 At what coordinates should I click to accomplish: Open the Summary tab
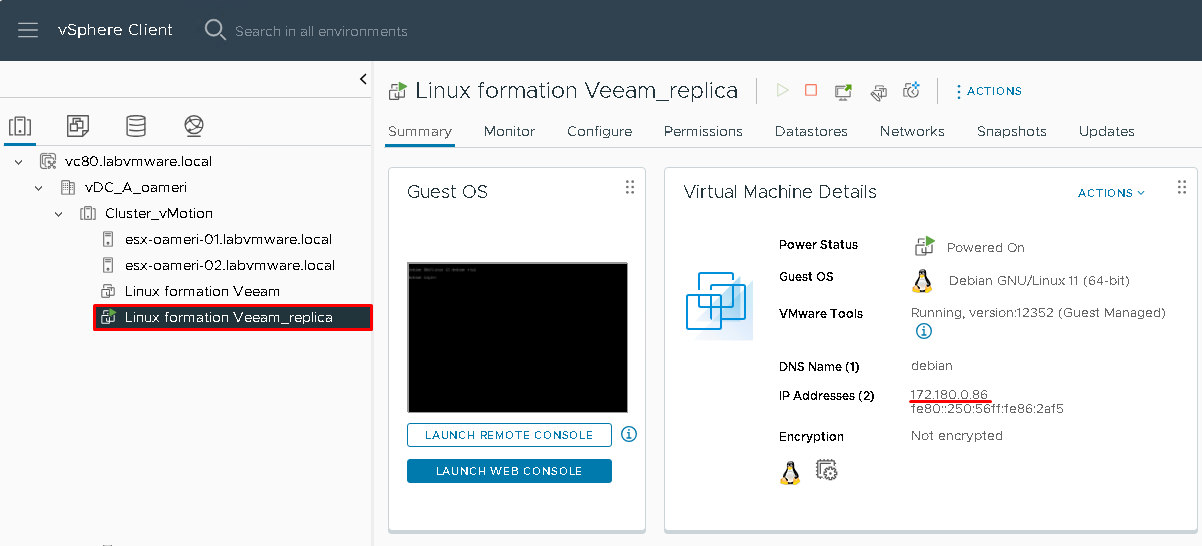[x=420, y=131]
